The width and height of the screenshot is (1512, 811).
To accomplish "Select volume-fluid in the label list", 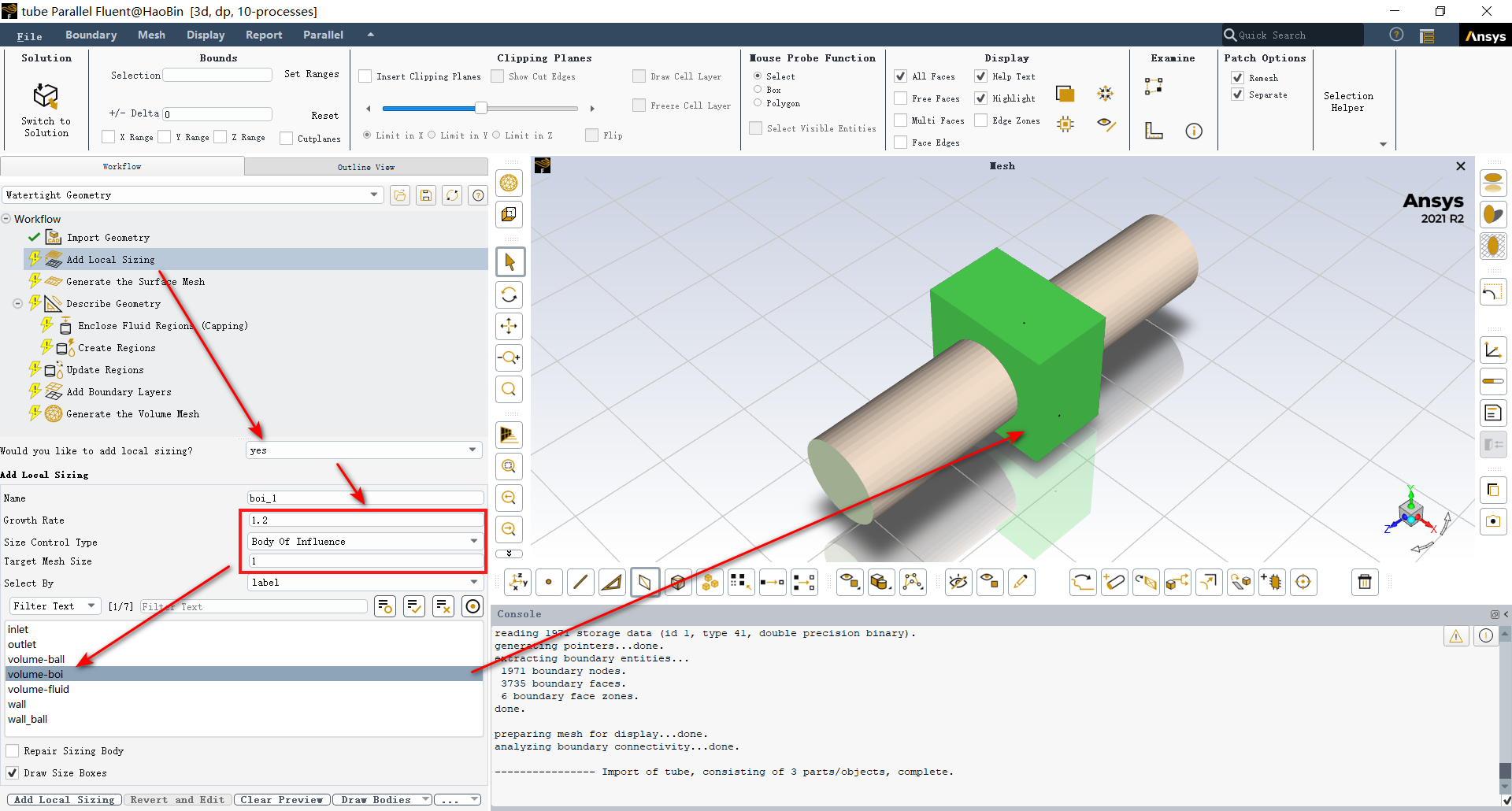I will (244, 689).
